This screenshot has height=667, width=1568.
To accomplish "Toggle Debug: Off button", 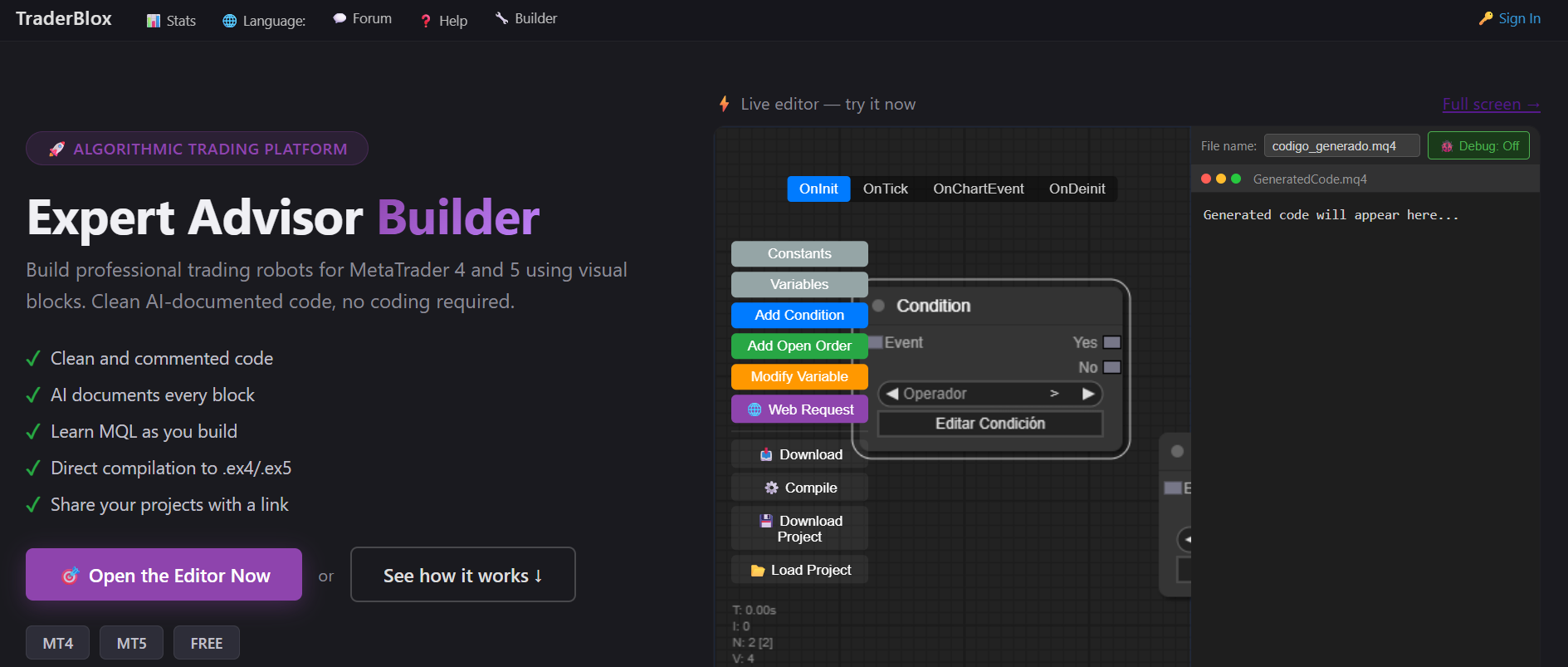I will pyautogui.click(x=1478, y=146).
